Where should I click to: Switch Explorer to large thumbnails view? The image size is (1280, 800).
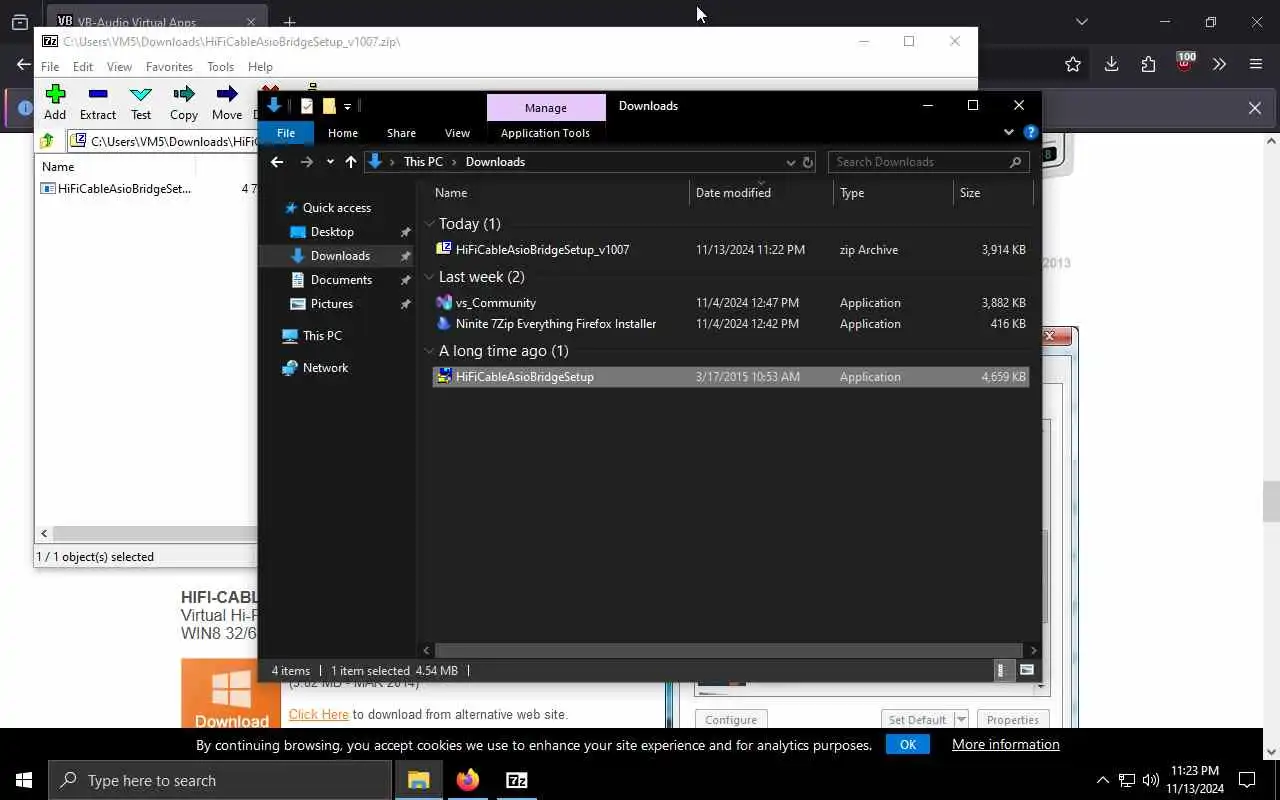(x=1026, y=670)
